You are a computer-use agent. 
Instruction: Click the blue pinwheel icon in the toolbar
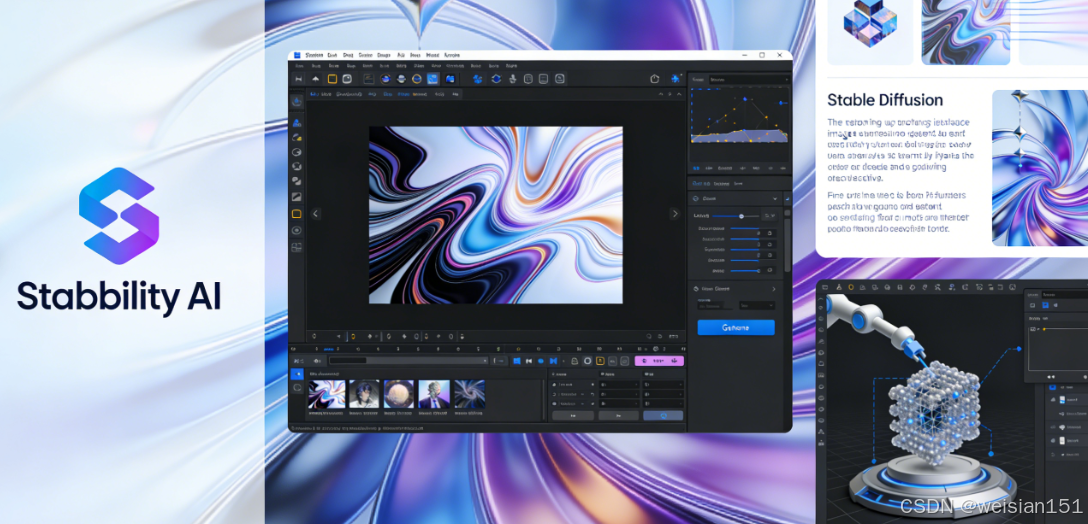(477, 79)
